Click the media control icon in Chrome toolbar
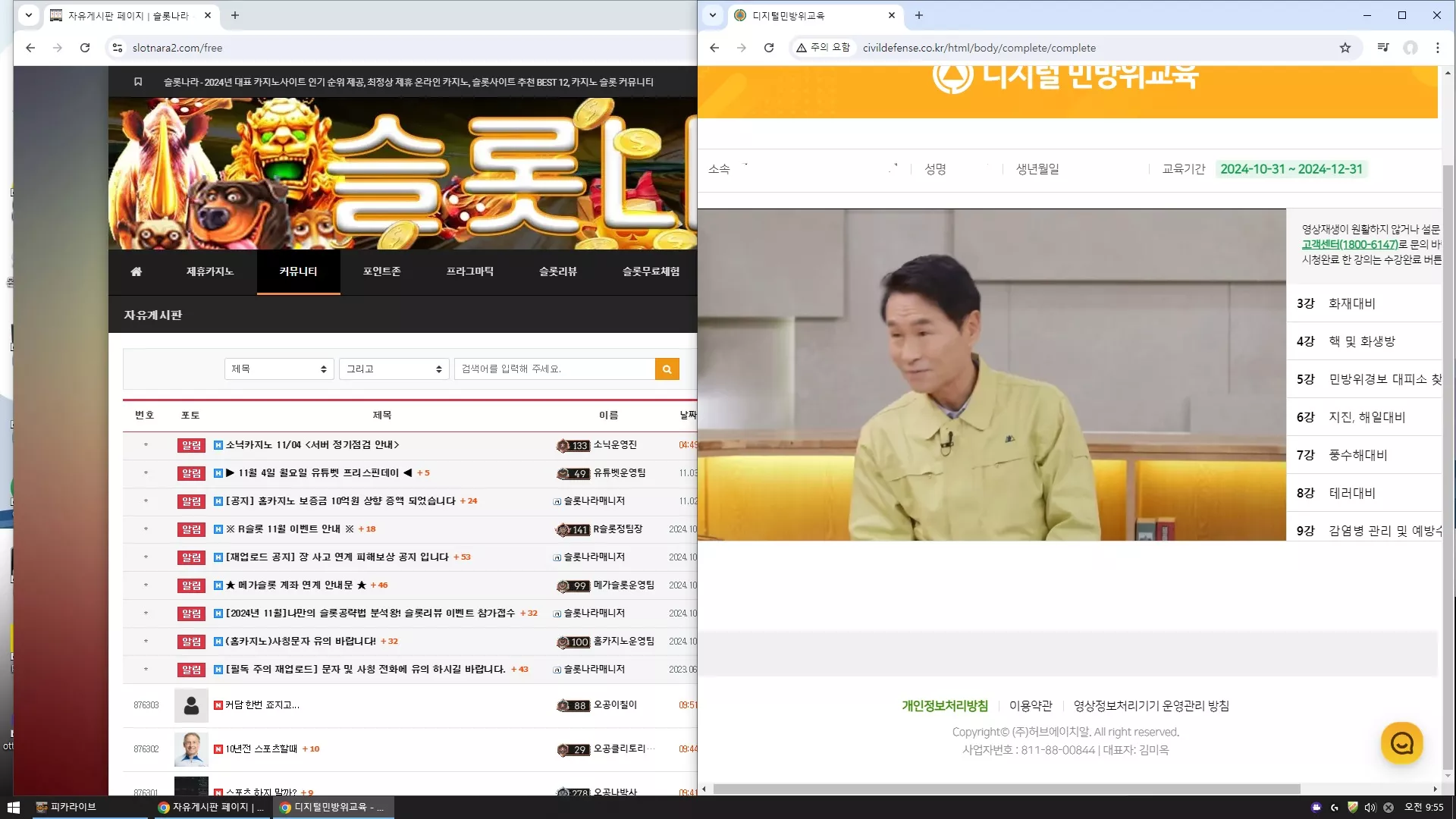This screenshot has height=819, width=1456. [1383, 48]
